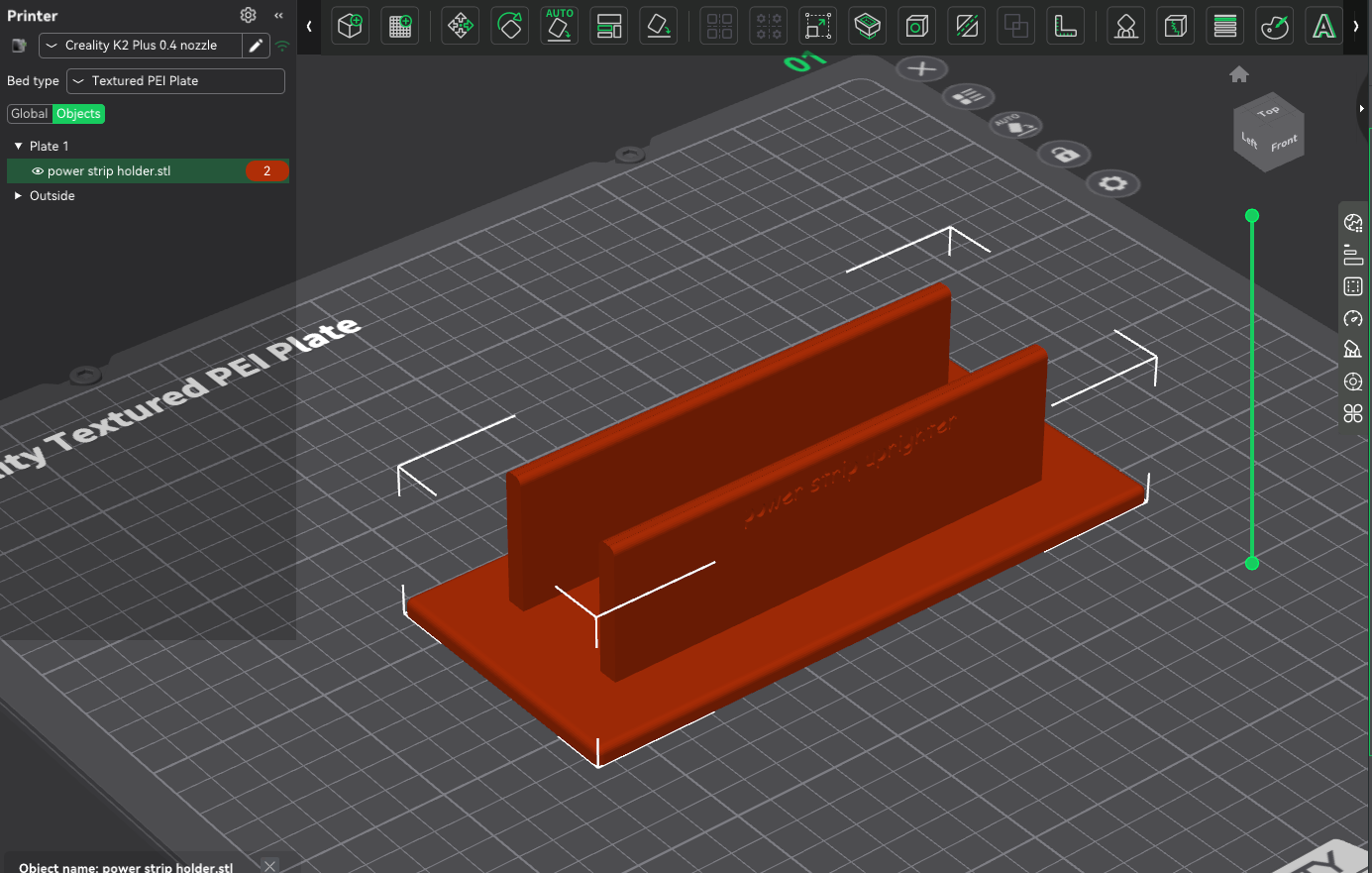Select the Rotate tool in the toolbar
Viewport: 1372px width, 873px height.
tap(510, 26)
